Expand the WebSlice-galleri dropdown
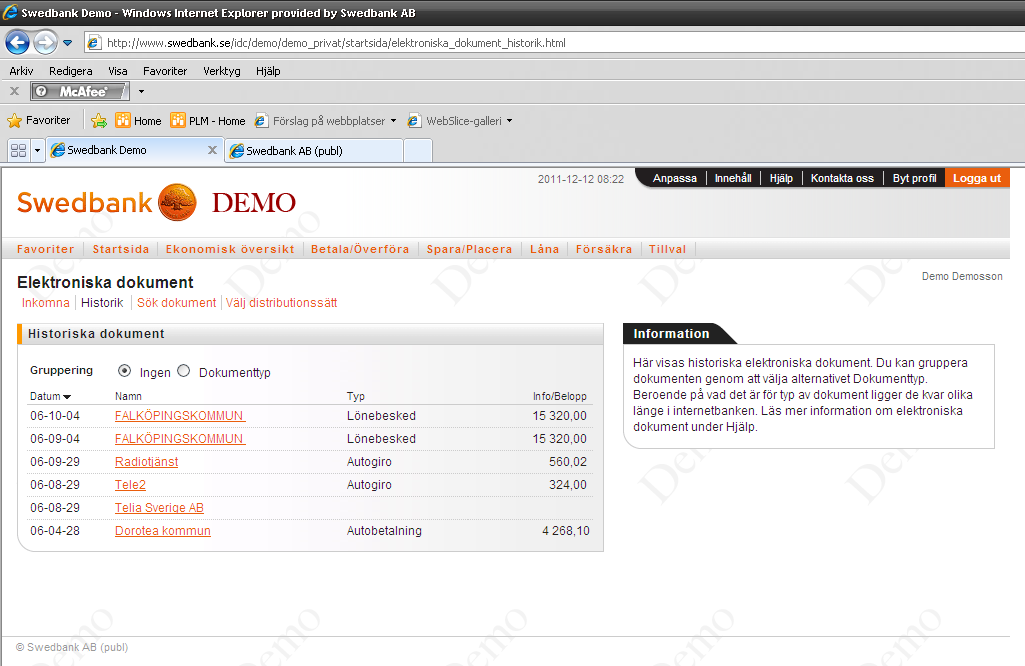This screenshot has width=1025, height=666. [509, 121]
